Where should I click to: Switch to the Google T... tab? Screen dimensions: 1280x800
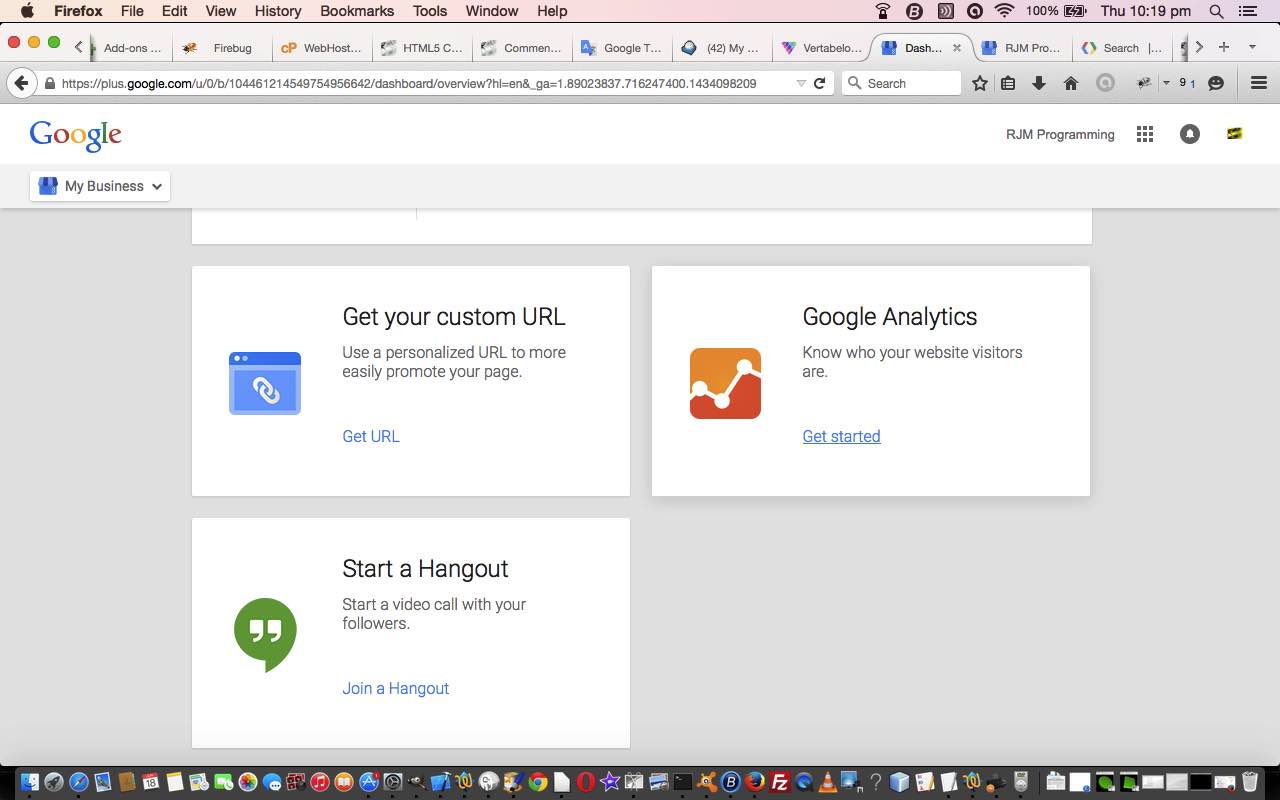point(622,47)
